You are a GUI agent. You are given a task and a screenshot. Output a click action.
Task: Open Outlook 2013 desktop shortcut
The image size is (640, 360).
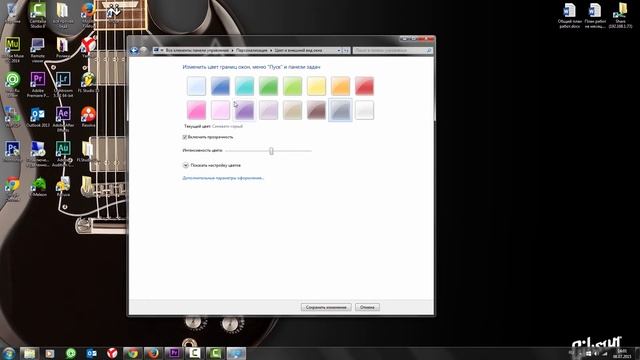pos(38,118)
